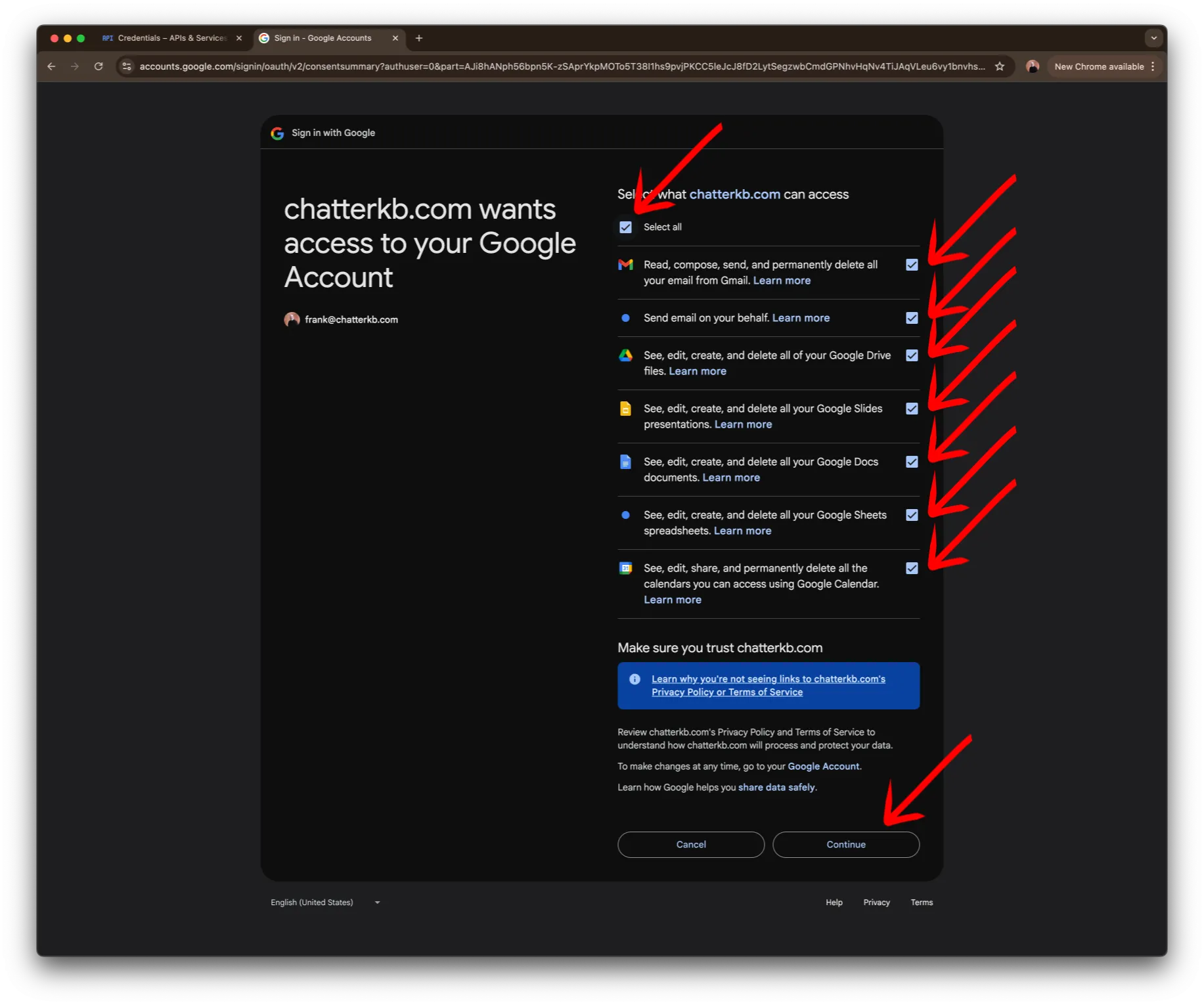Click the frank@chatterkb.com account avatar

(x=292, y=319)
